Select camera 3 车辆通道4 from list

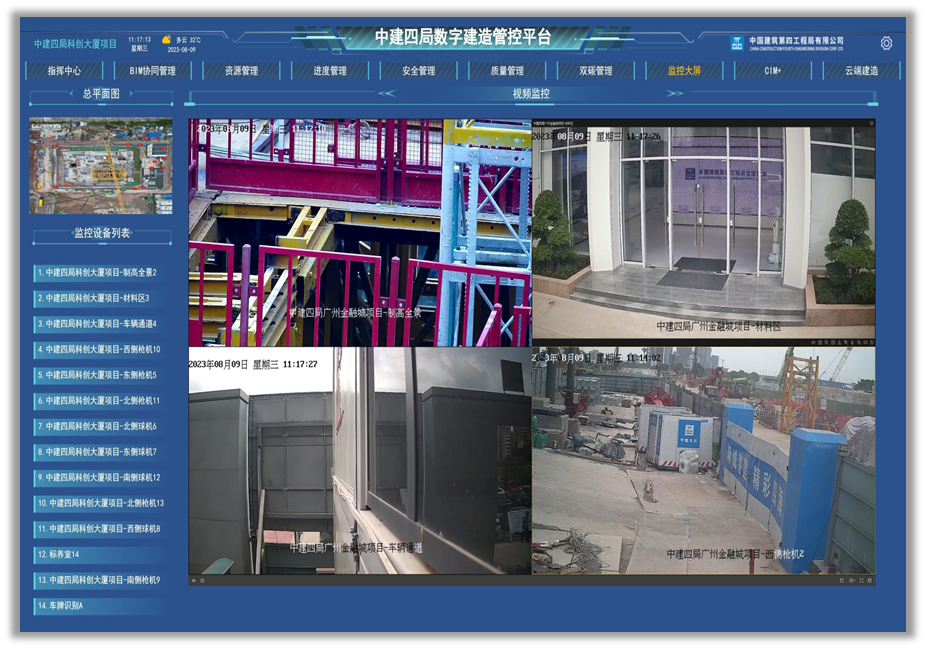point(97,324)
